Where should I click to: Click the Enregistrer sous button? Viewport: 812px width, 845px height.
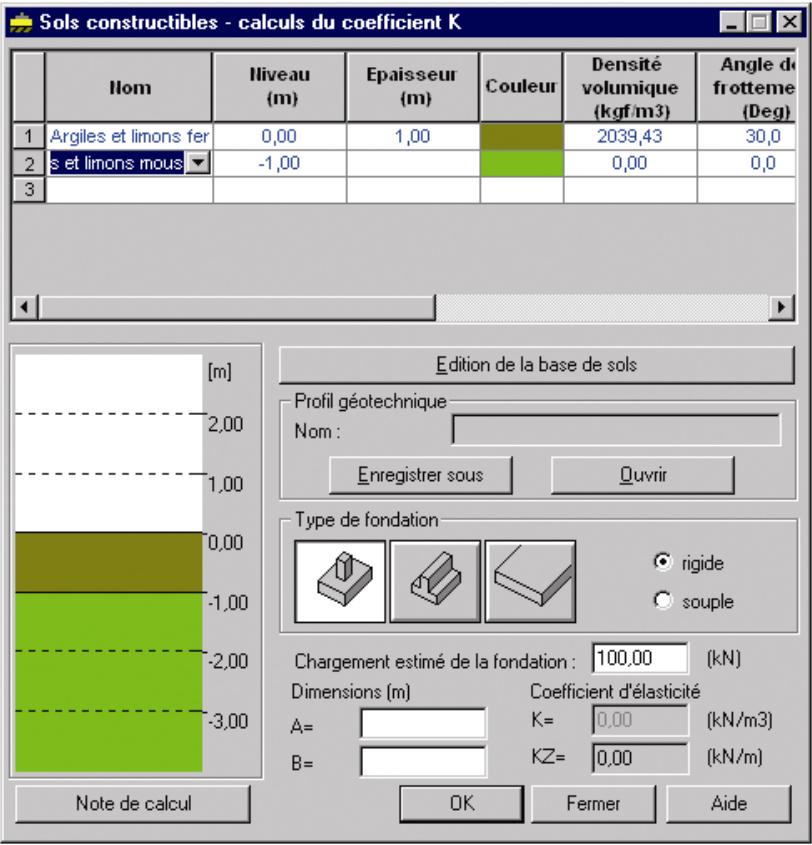pos(420,475)
